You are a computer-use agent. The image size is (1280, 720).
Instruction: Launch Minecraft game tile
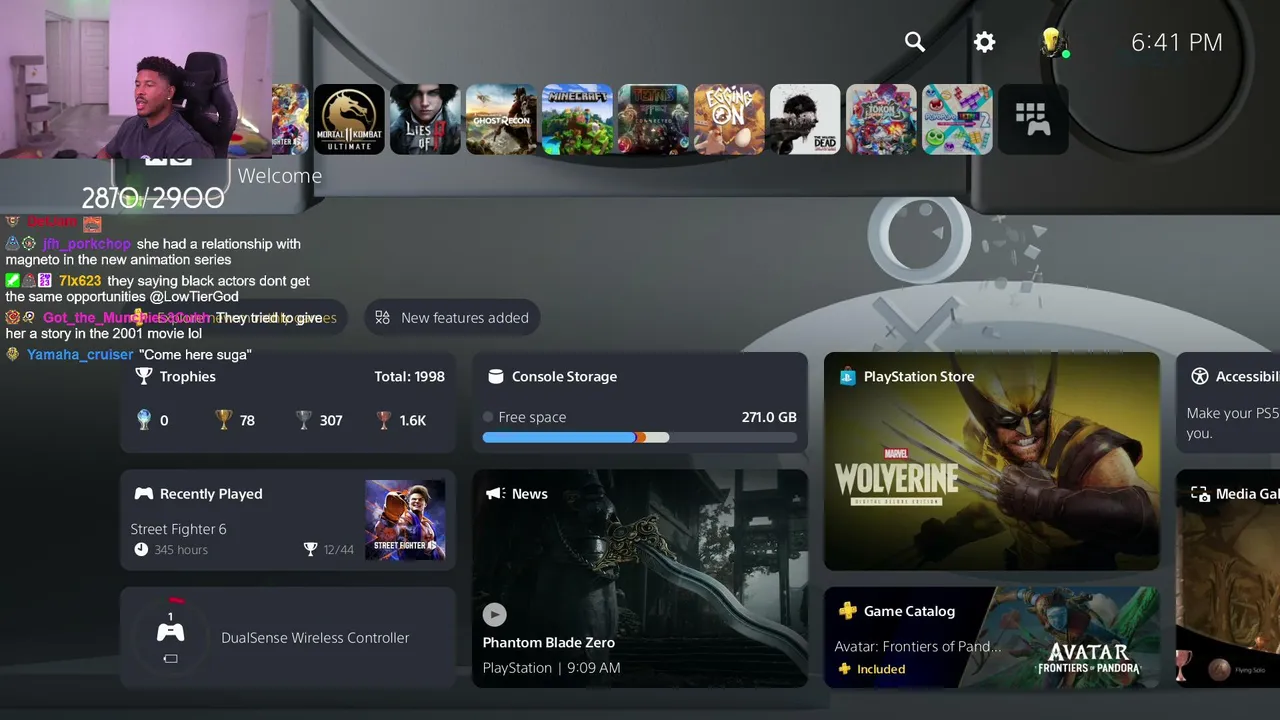578,119
